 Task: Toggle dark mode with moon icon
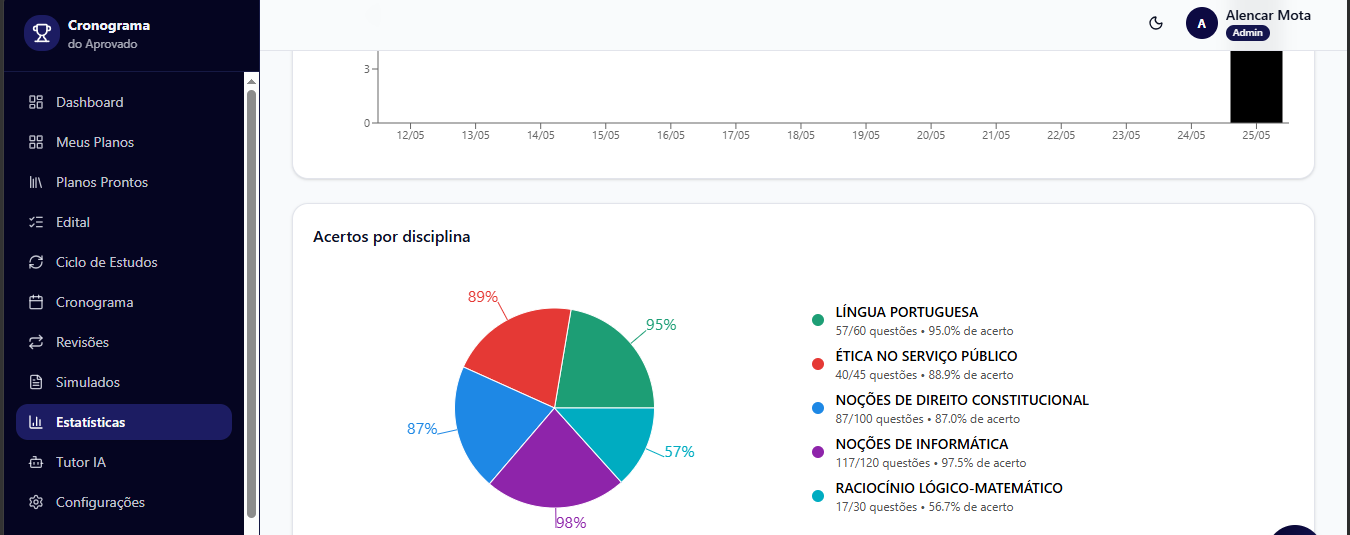pyautogui.click(x=1156, y=23)
